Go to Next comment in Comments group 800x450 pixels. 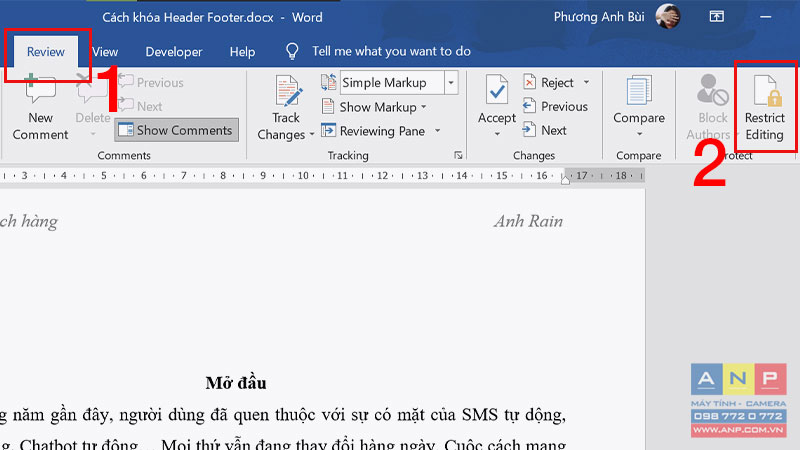(141, 106)
